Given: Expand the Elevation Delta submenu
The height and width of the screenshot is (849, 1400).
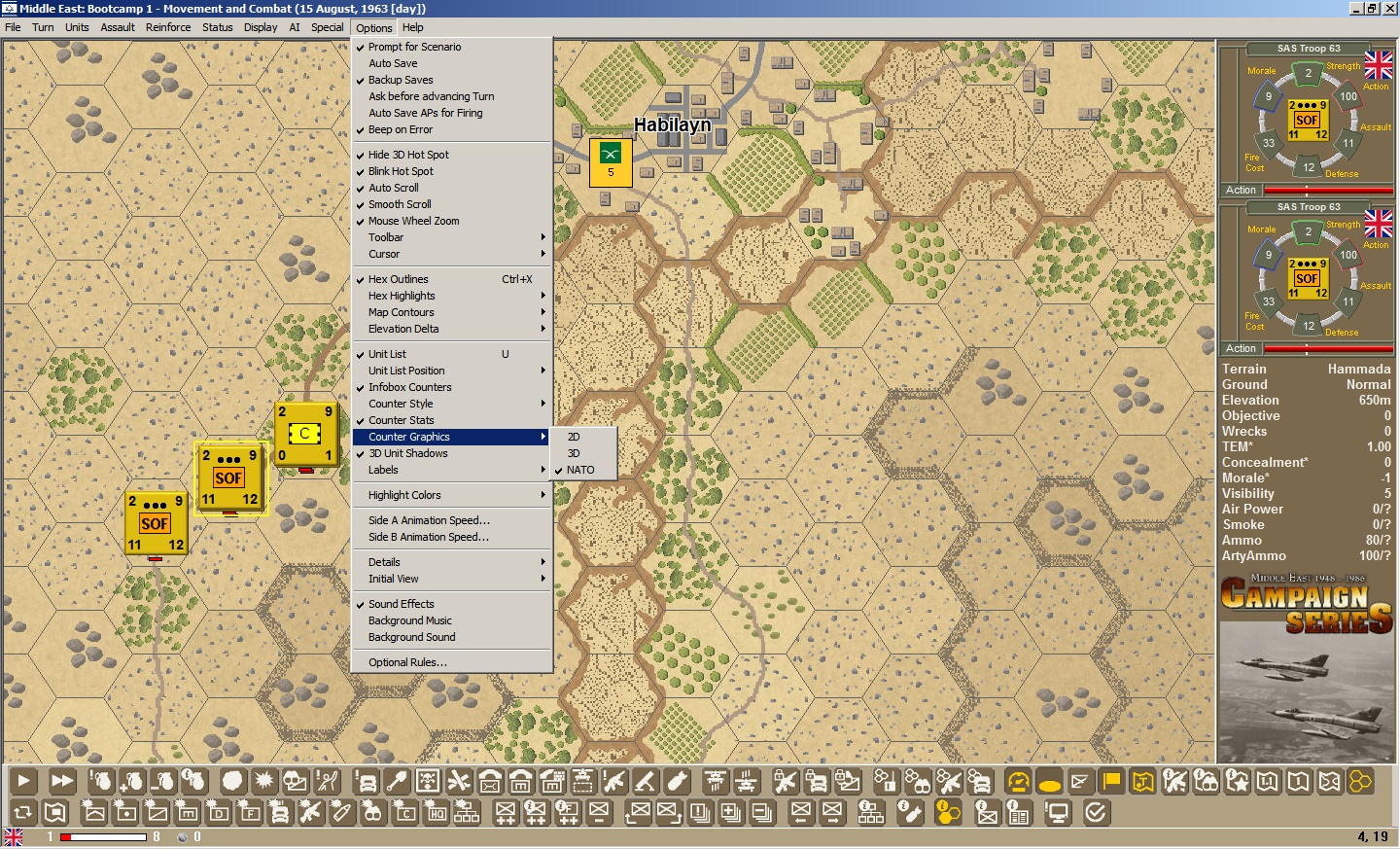Looking at the screenshot, I should 452,329.
